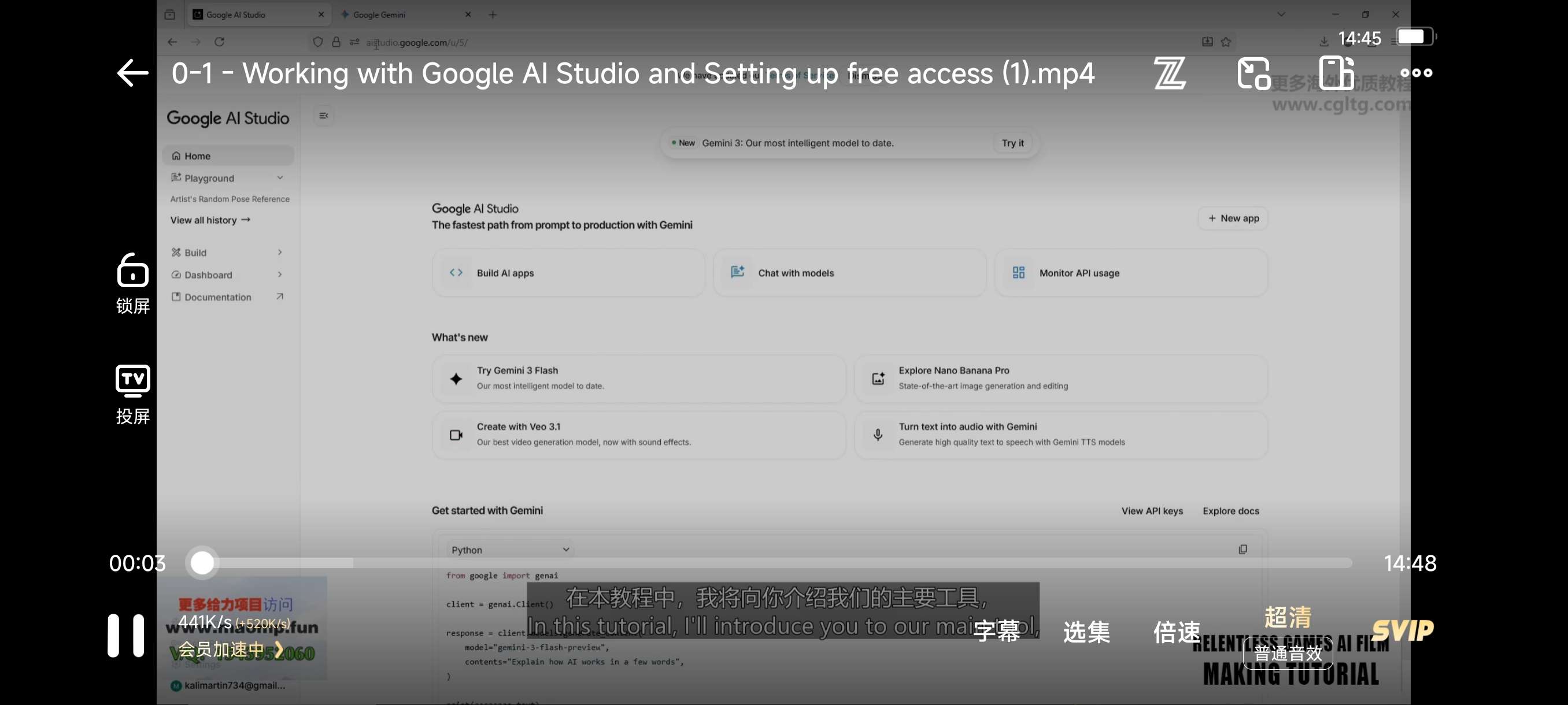Collapse the sidebar with the toggle icon

tap(324, 116)
